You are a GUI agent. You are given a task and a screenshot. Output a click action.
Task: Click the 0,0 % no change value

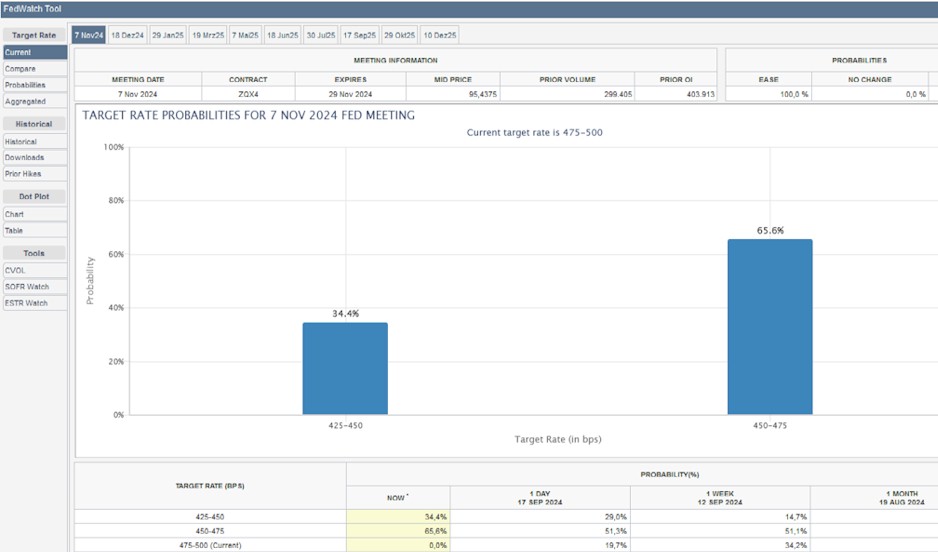(x=915, y=94)
